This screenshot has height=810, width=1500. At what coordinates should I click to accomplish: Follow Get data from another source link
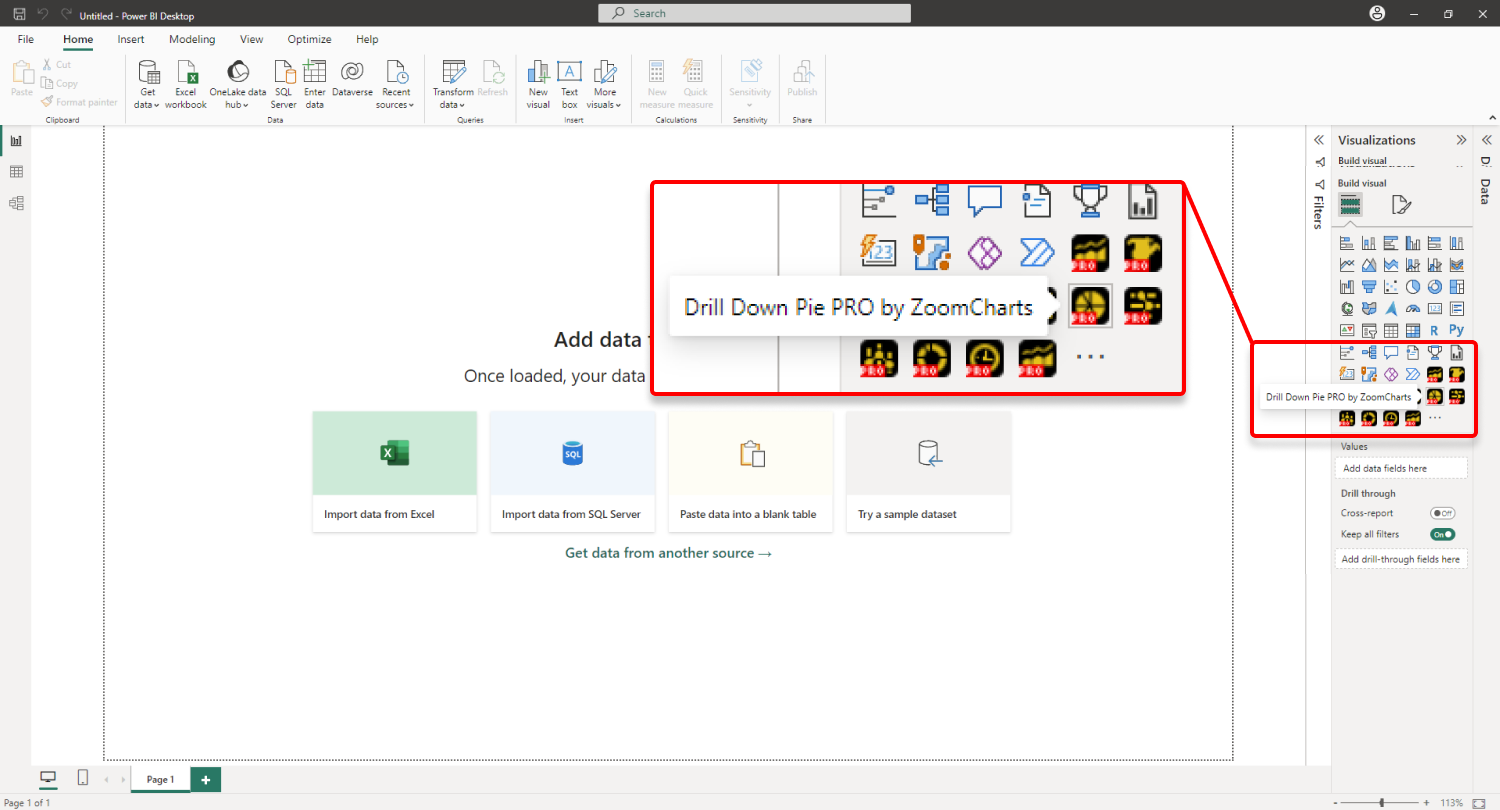tap(668, 553)
